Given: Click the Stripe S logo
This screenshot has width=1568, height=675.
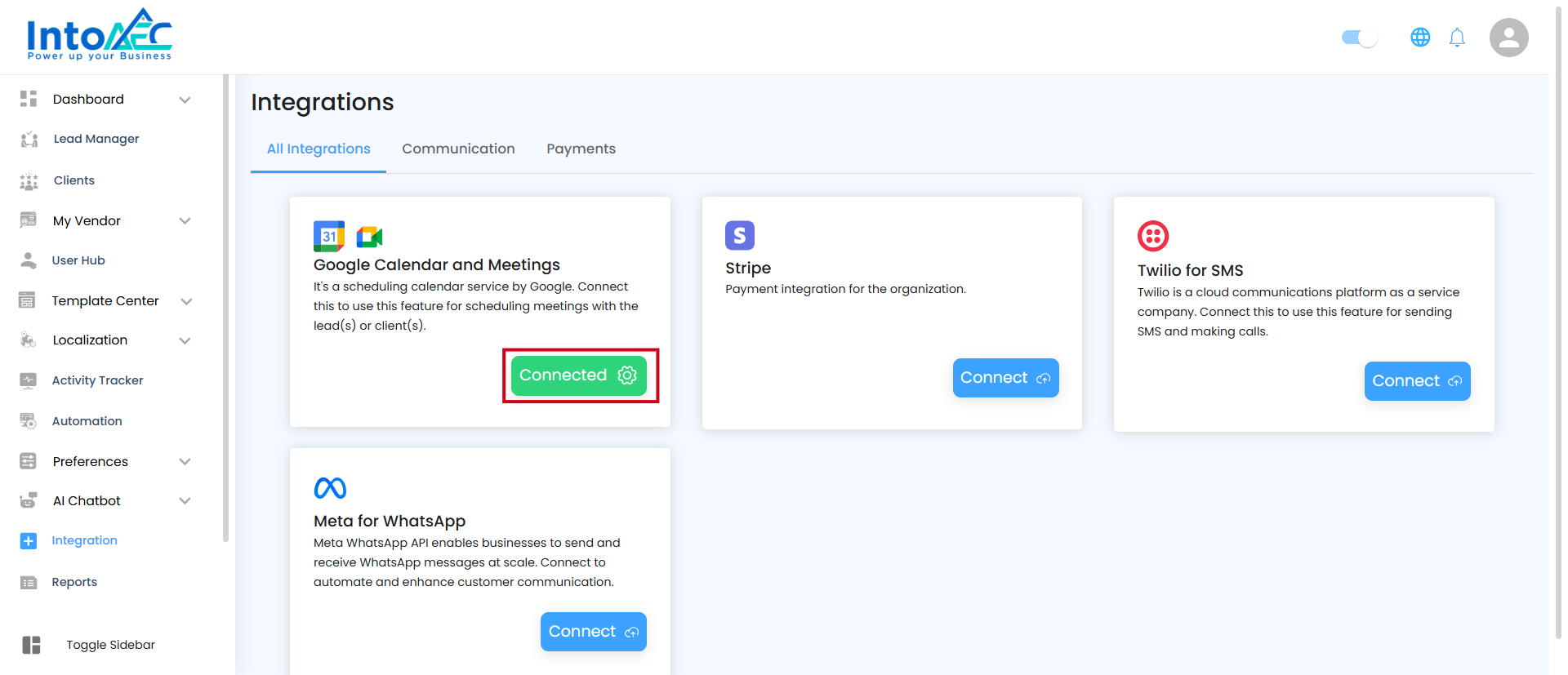Looking at the screenshot, I should click(x=740, y=235).
